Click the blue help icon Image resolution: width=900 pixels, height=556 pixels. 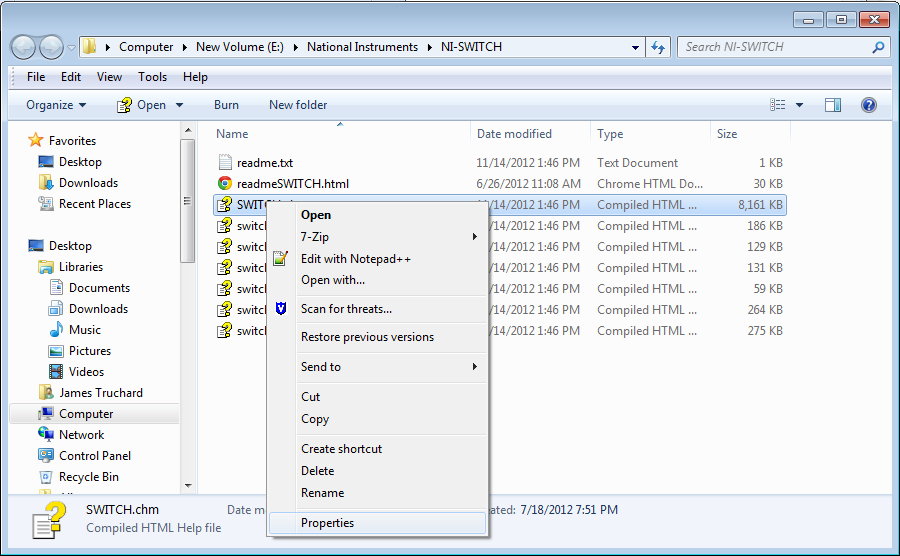(868, 105)
